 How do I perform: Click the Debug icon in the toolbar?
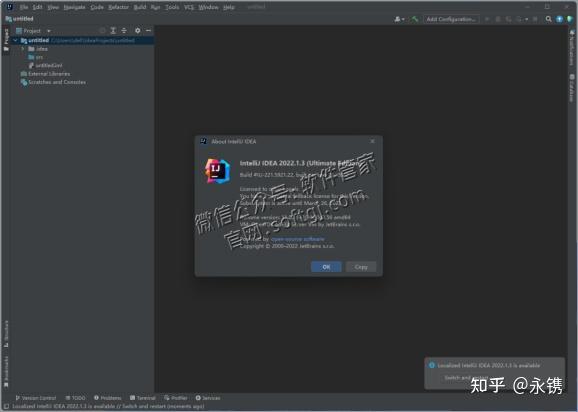(498, 19)
